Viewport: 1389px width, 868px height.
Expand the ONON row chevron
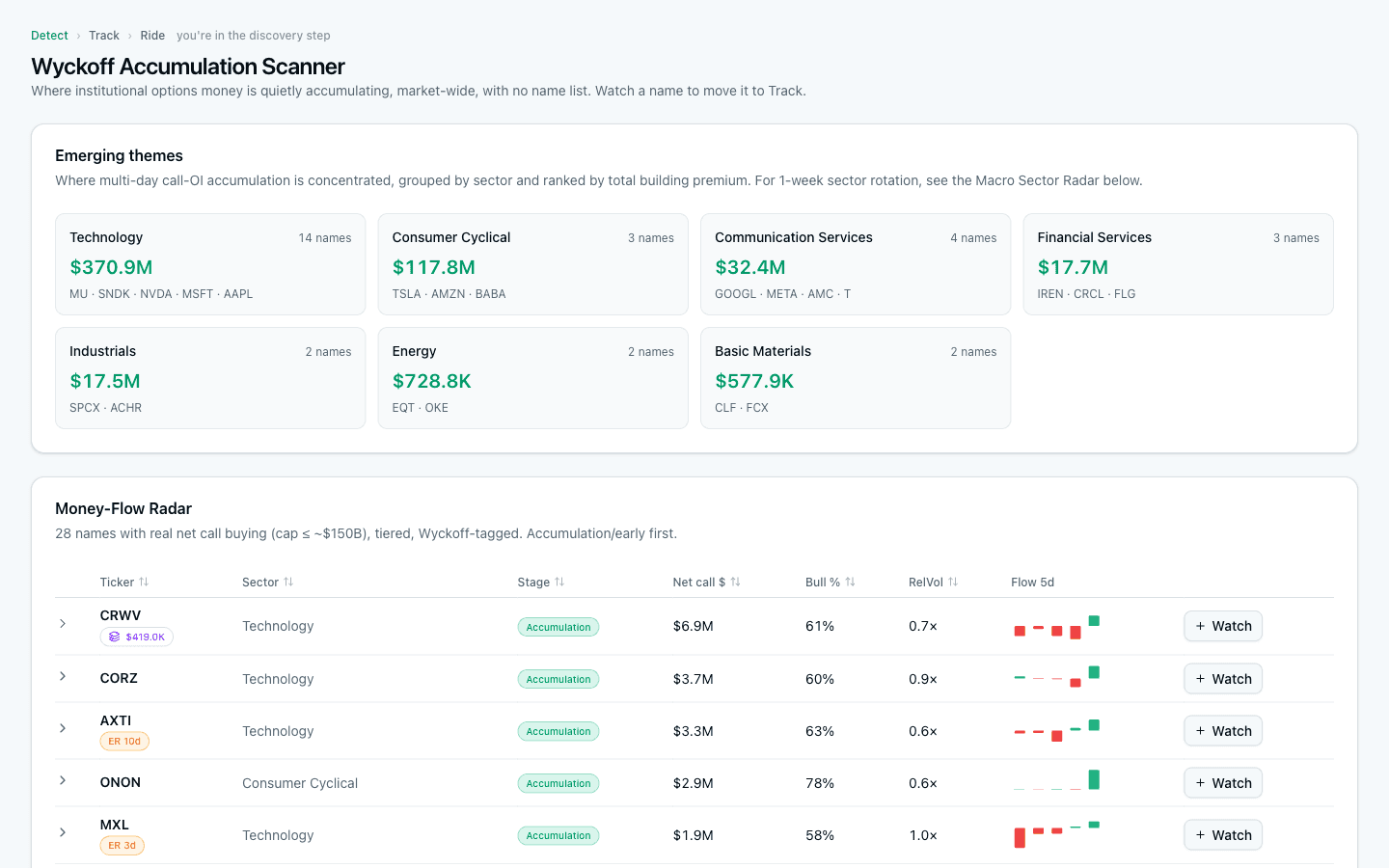(63, 780)
